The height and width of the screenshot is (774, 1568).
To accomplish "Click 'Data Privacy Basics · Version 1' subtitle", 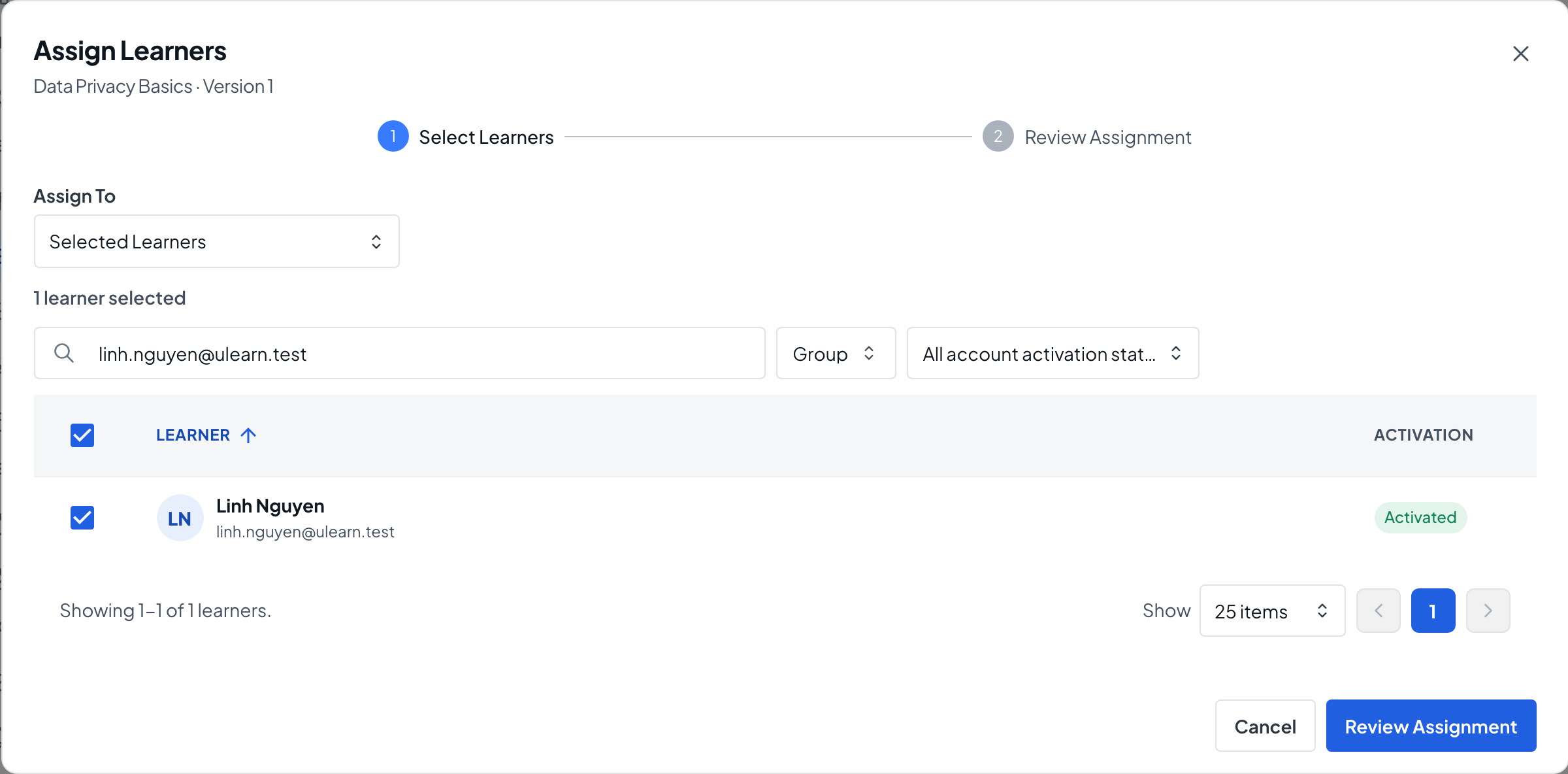I will [154, 86].
